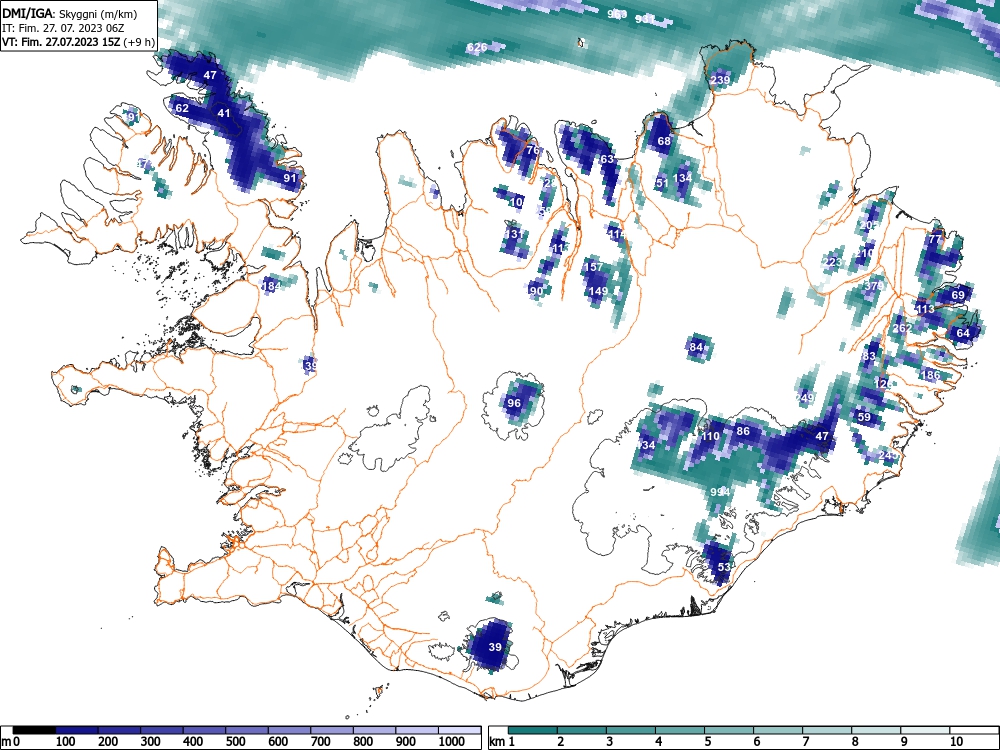Click the visibility value '86' on the map
The image size is (1000, 750).
point(743,431)
